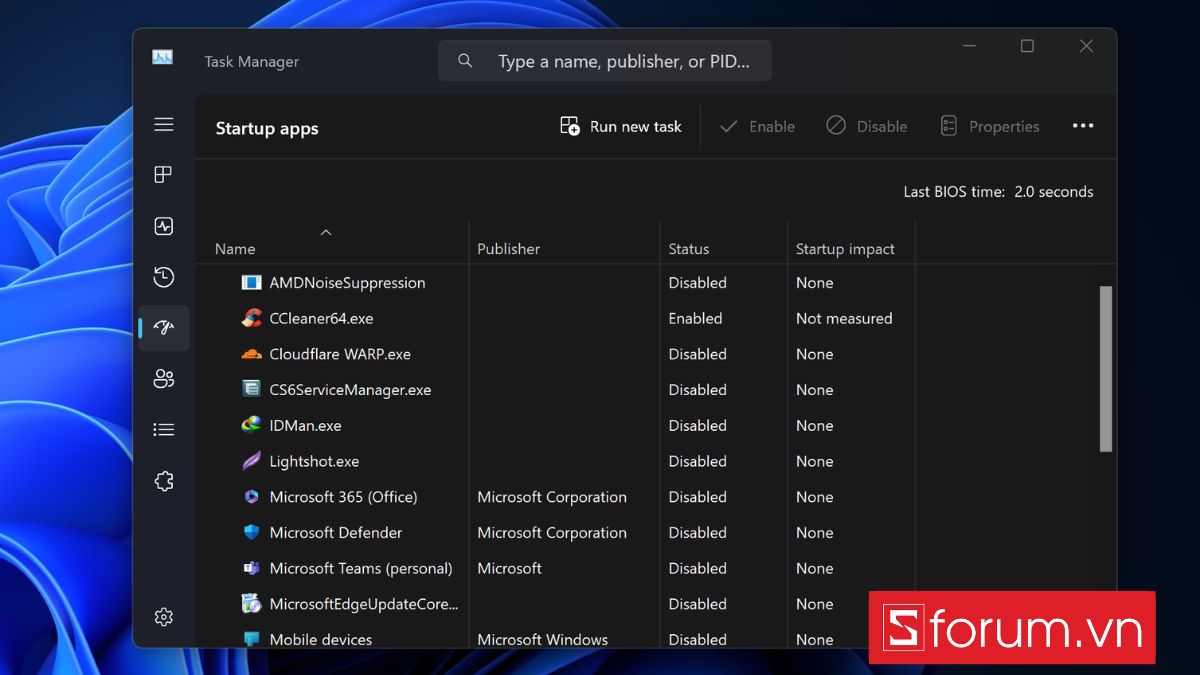Open Properties from the toolbar
This screenshot has height=675, width=1200.
pos(989,126)
